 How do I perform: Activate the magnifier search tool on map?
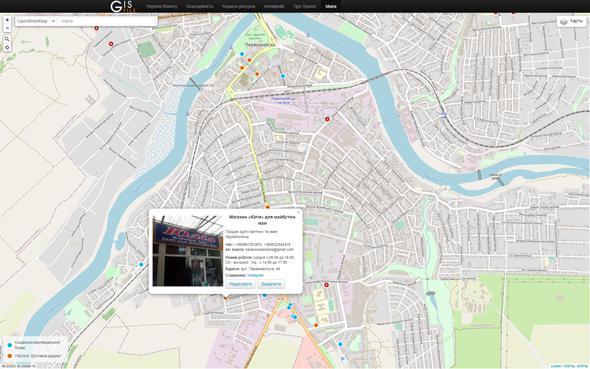(x=7, y=39)
